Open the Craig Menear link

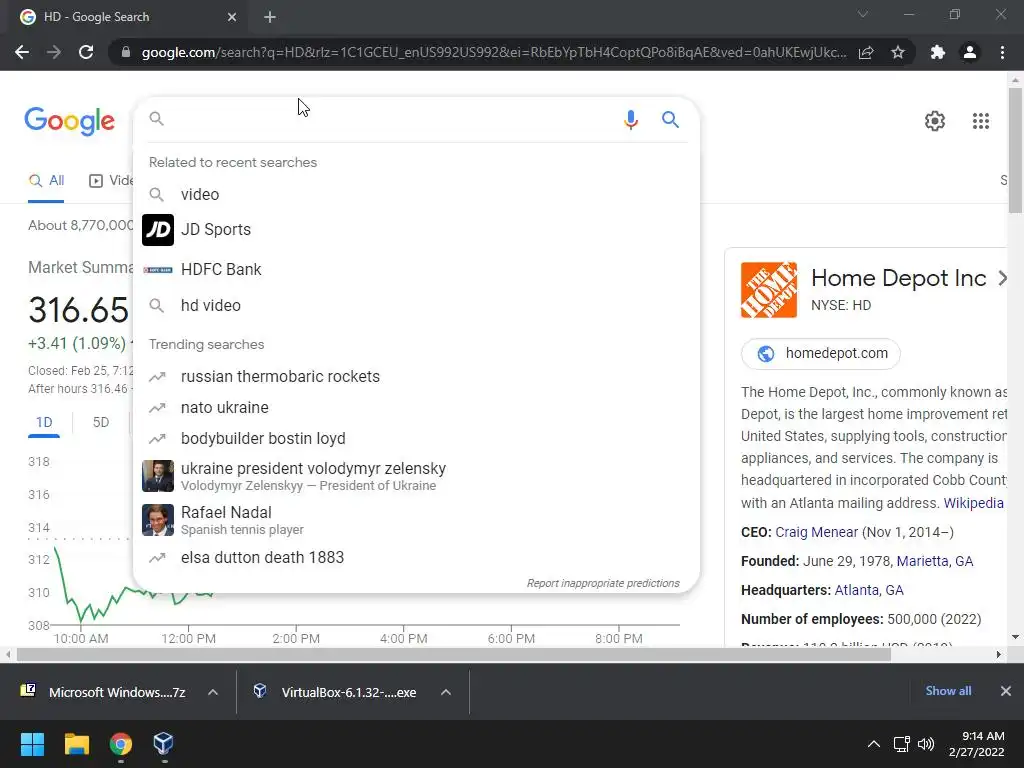816,532
